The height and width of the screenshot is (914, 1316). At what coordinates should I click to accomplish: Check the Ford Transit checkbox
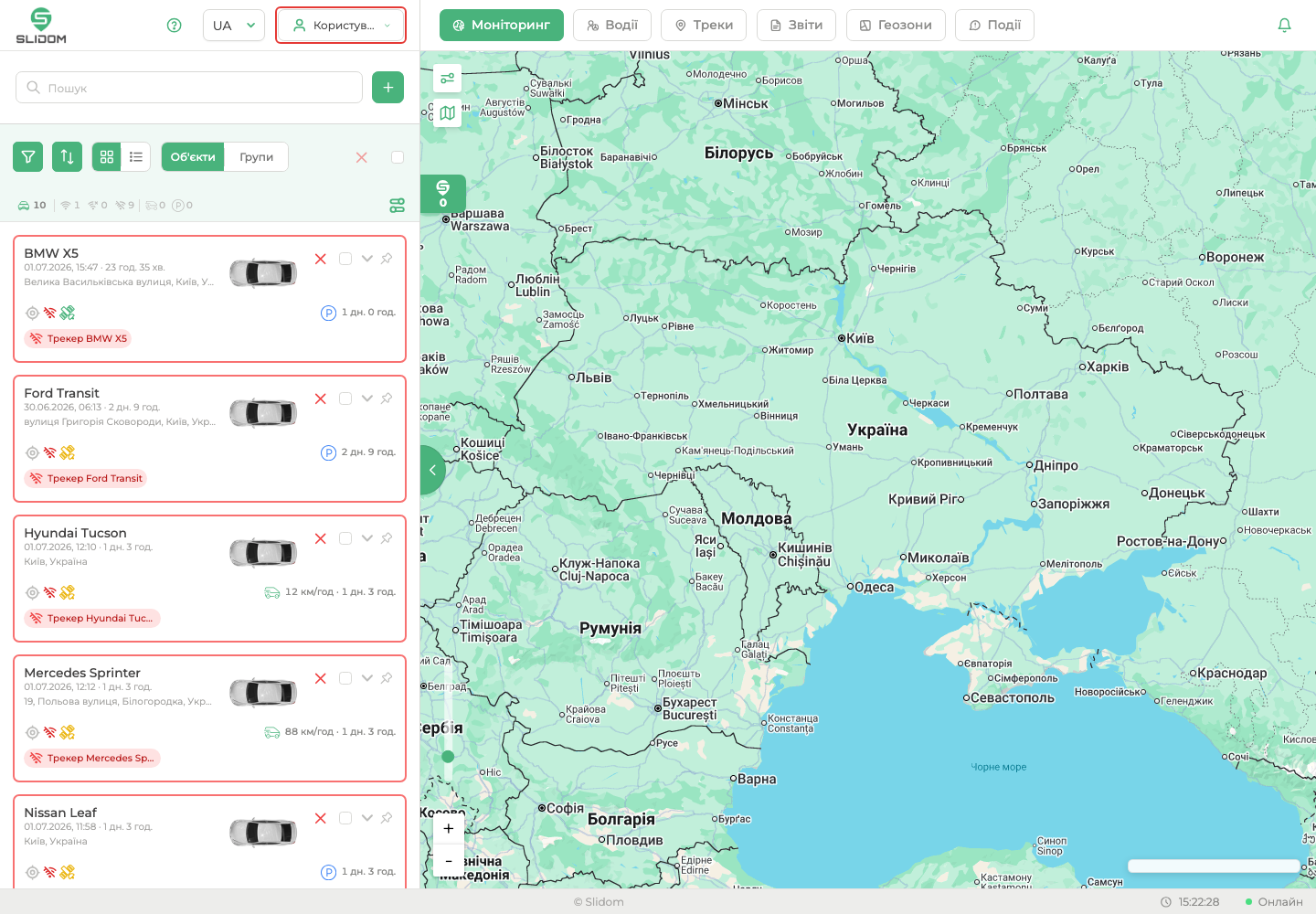click(x=345, y=399)
